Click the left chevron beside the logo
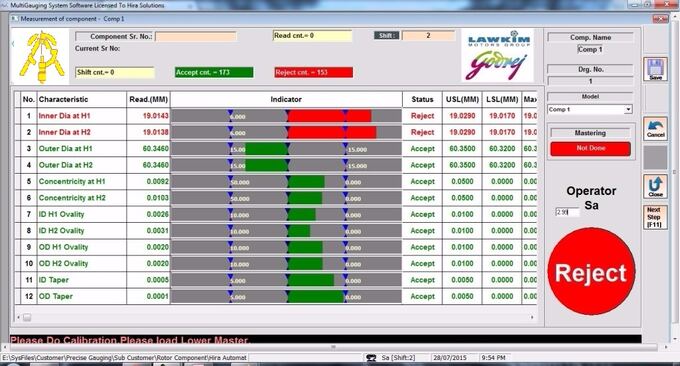 pos(13,44)
